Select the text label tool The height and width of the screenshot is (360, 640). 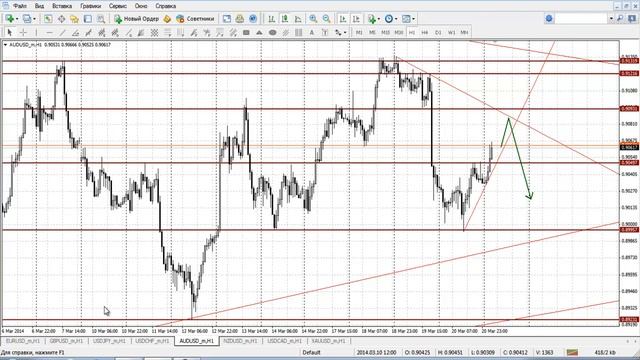325,32
